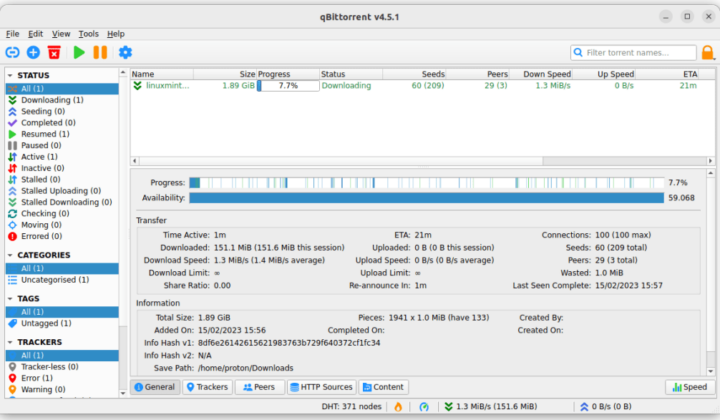This screenshot has height=420, width=720.
Task: Select the Stalled (0) status filter
Action: tap(62, 179)
